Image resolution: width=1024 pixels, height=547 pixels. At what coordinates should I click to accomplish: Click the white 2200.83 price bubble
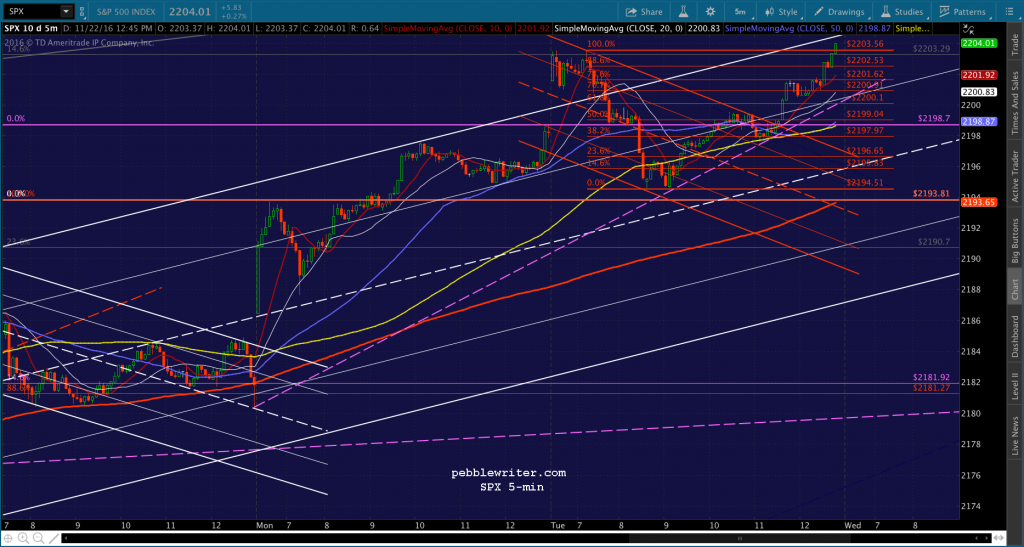point(979,92)
